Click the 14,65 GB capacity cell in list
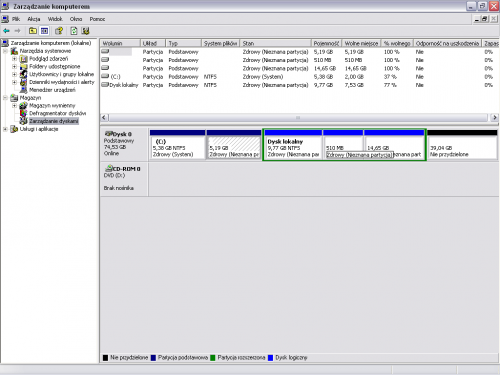The image size is (500, 375). (x=325, y=68)
